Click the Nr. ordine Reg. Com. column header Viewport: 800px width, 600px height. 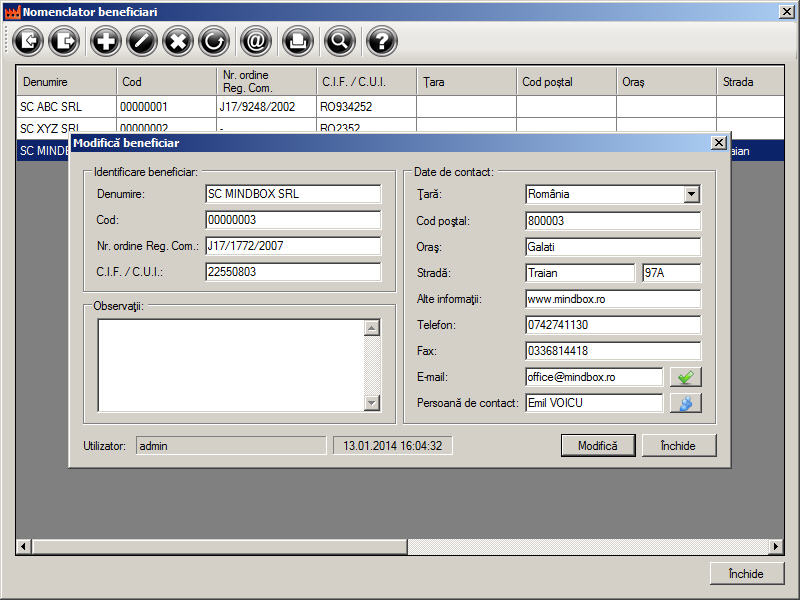click(266, 82)
